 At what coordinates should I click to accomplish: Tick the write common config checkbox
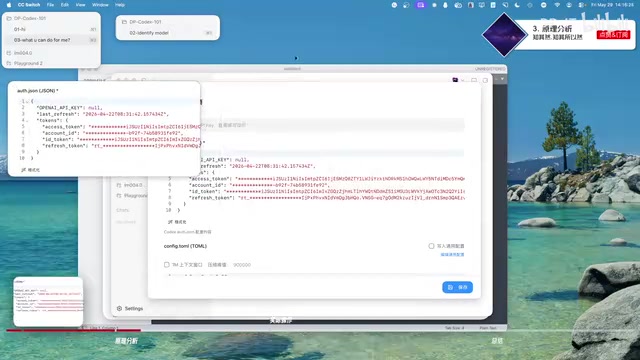click(x=431, y=246)
